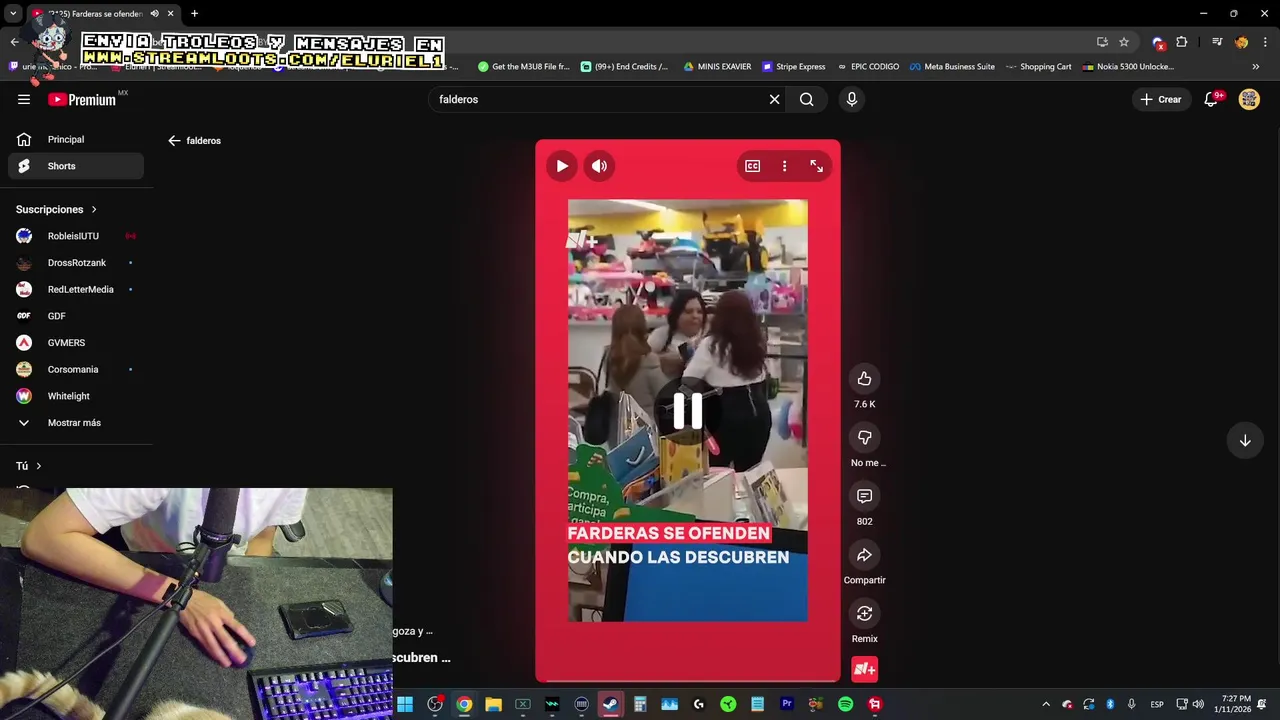Open Chrome extensions puzzle icon
Screen dimensions: 1280x720
1182,42
